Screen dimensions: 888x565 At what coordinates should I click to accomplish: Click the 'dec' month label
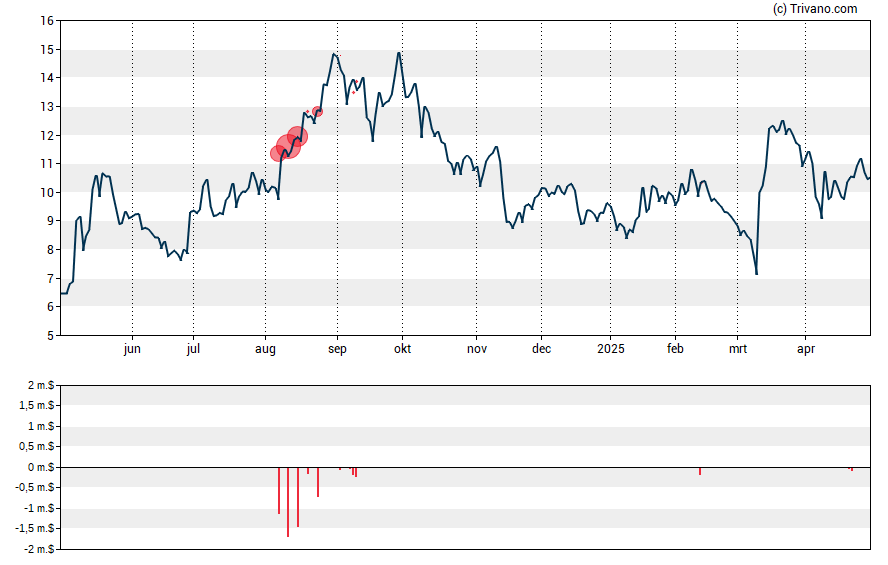click(x=541, y=349)
